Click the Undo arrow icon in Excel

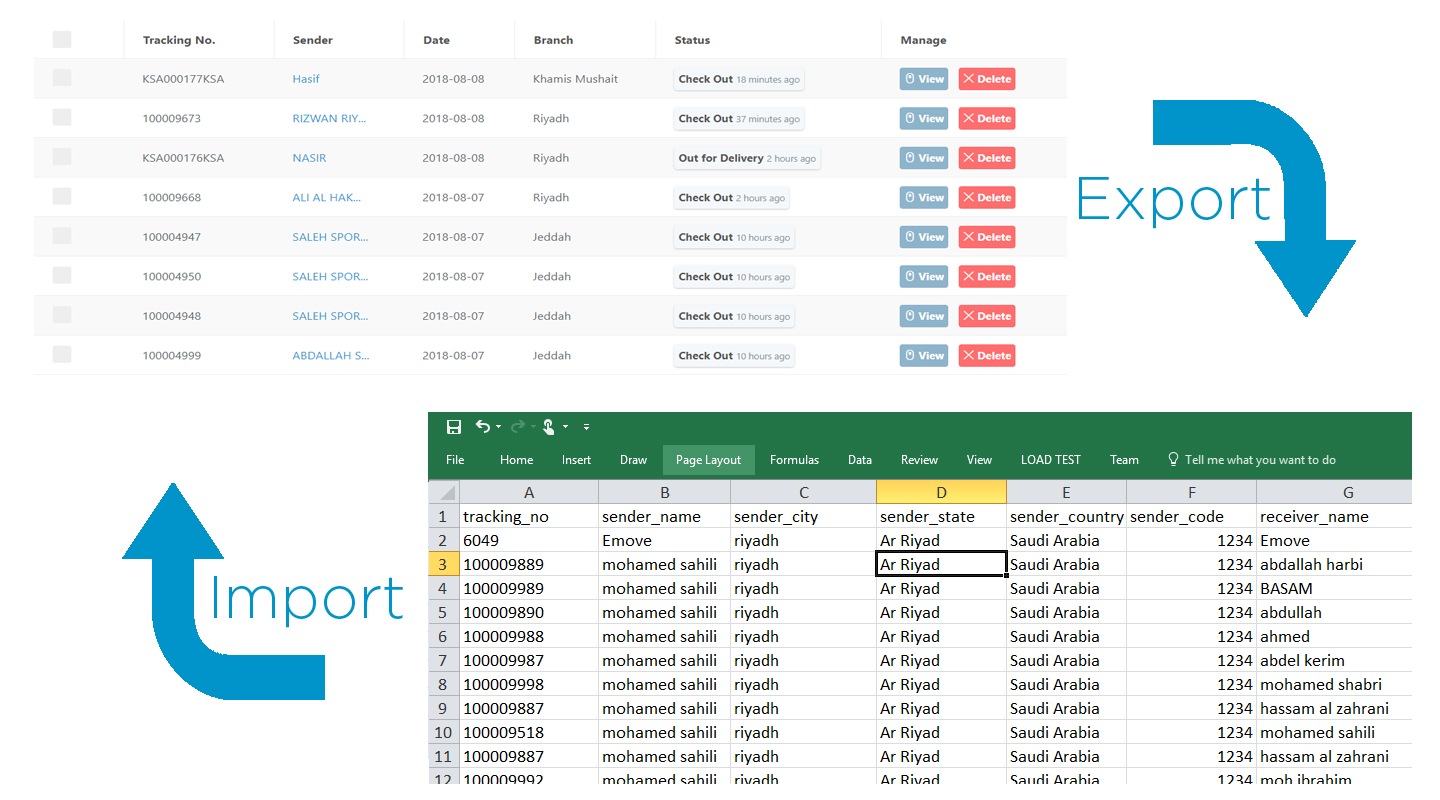tap(483, 427)
